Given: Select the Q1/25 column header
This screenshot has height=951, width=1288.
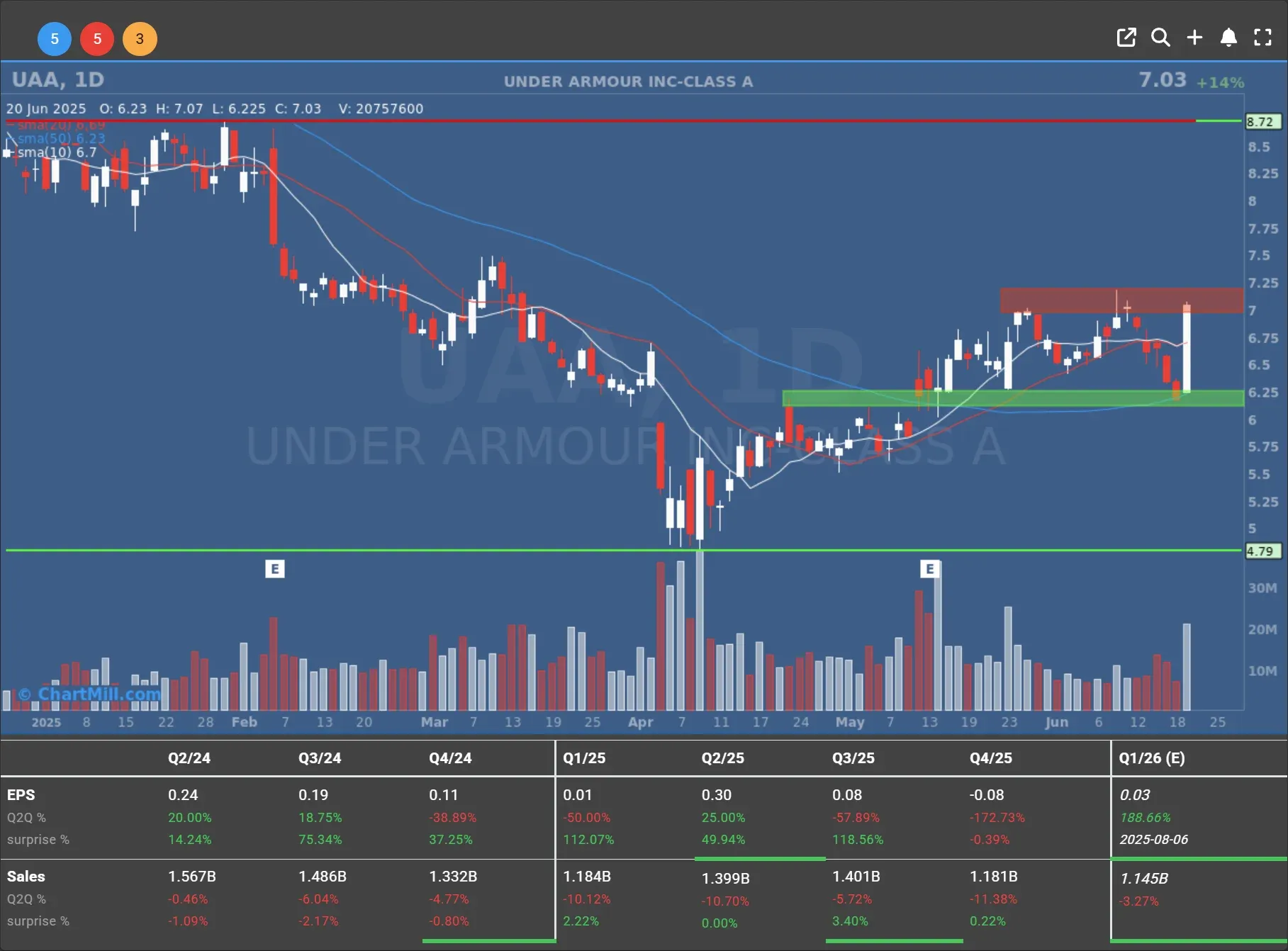Looking at the screenshot, I should 584,758.
